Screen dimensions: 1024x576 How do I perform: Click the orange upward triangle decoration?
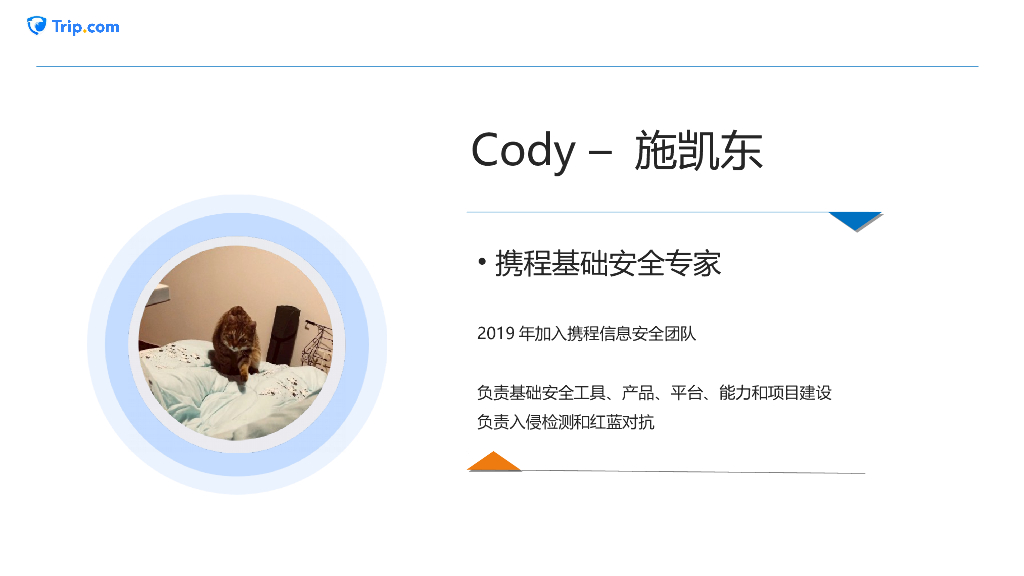[x=494, y=461]
